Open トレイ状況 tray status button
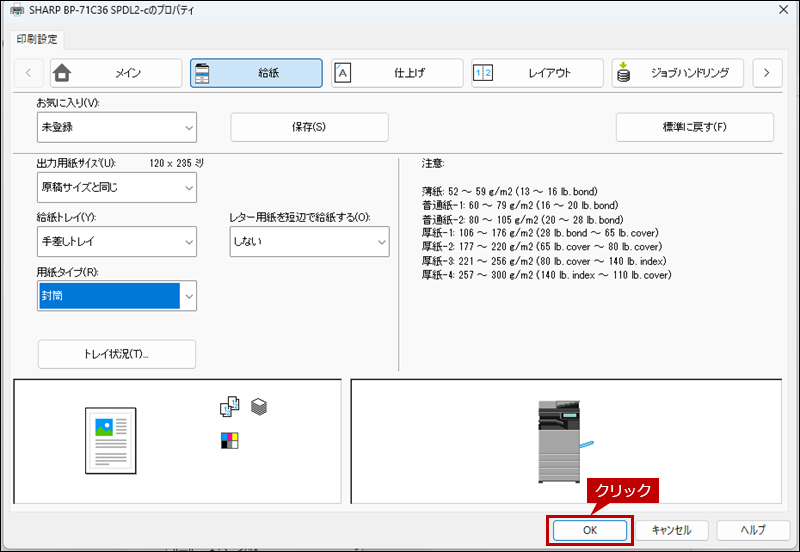This screenshot has height=552, width=800. point(116,354)
